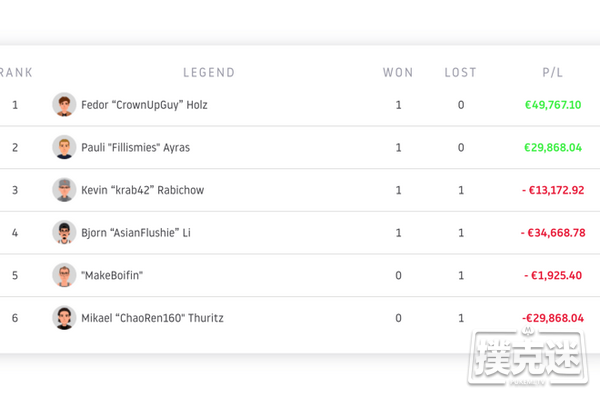The image size is (600, 398).
Task: Open Pauli "Fillismies" Ayras name link
Action: (135, 147)
